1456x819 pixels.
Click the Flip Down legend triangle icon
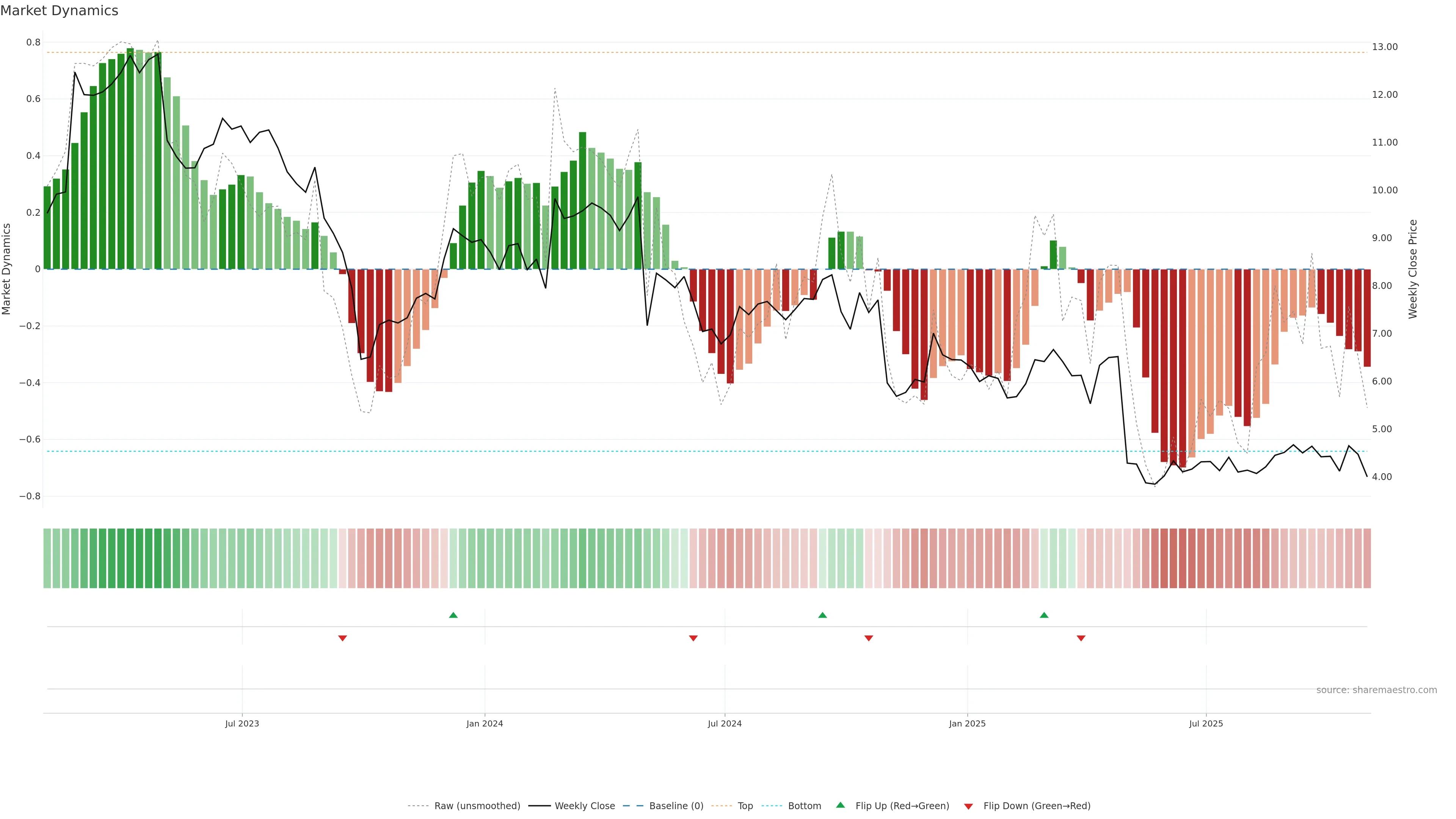click(968, 806)
